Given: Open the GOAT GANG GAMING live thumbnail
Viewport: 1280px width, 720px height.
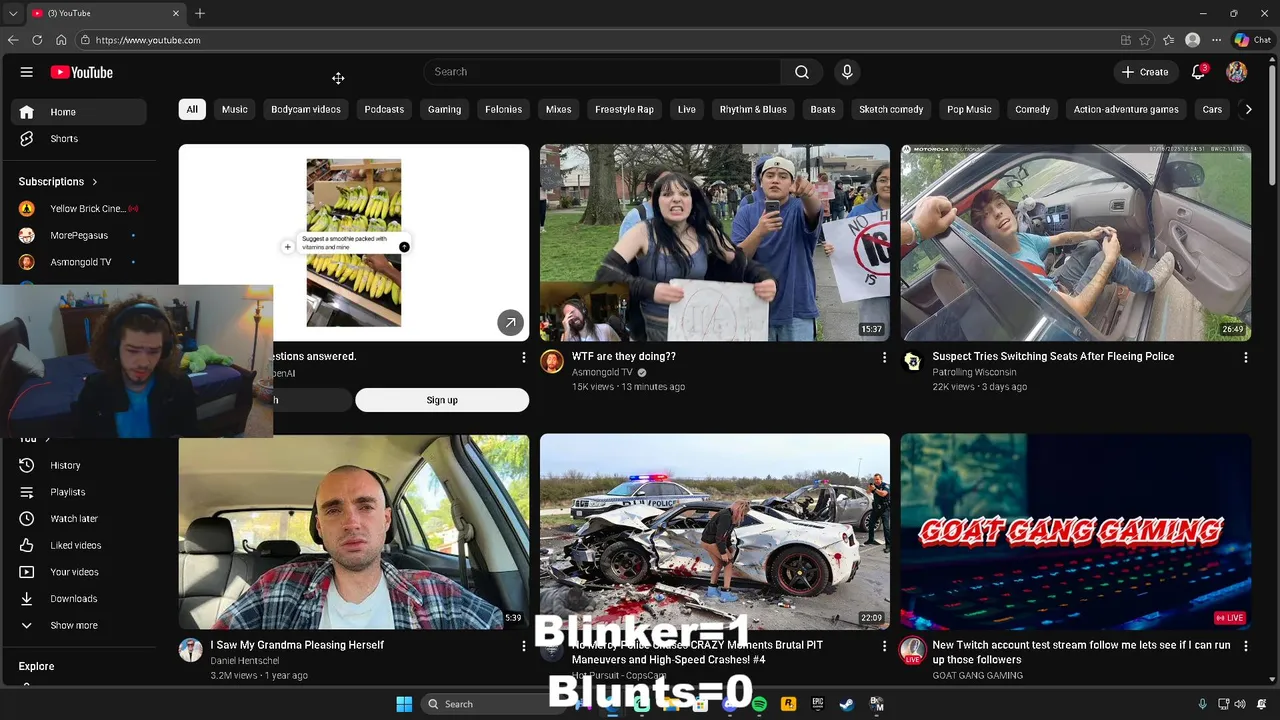Looking at the screenshot, I should (1076, 531).
